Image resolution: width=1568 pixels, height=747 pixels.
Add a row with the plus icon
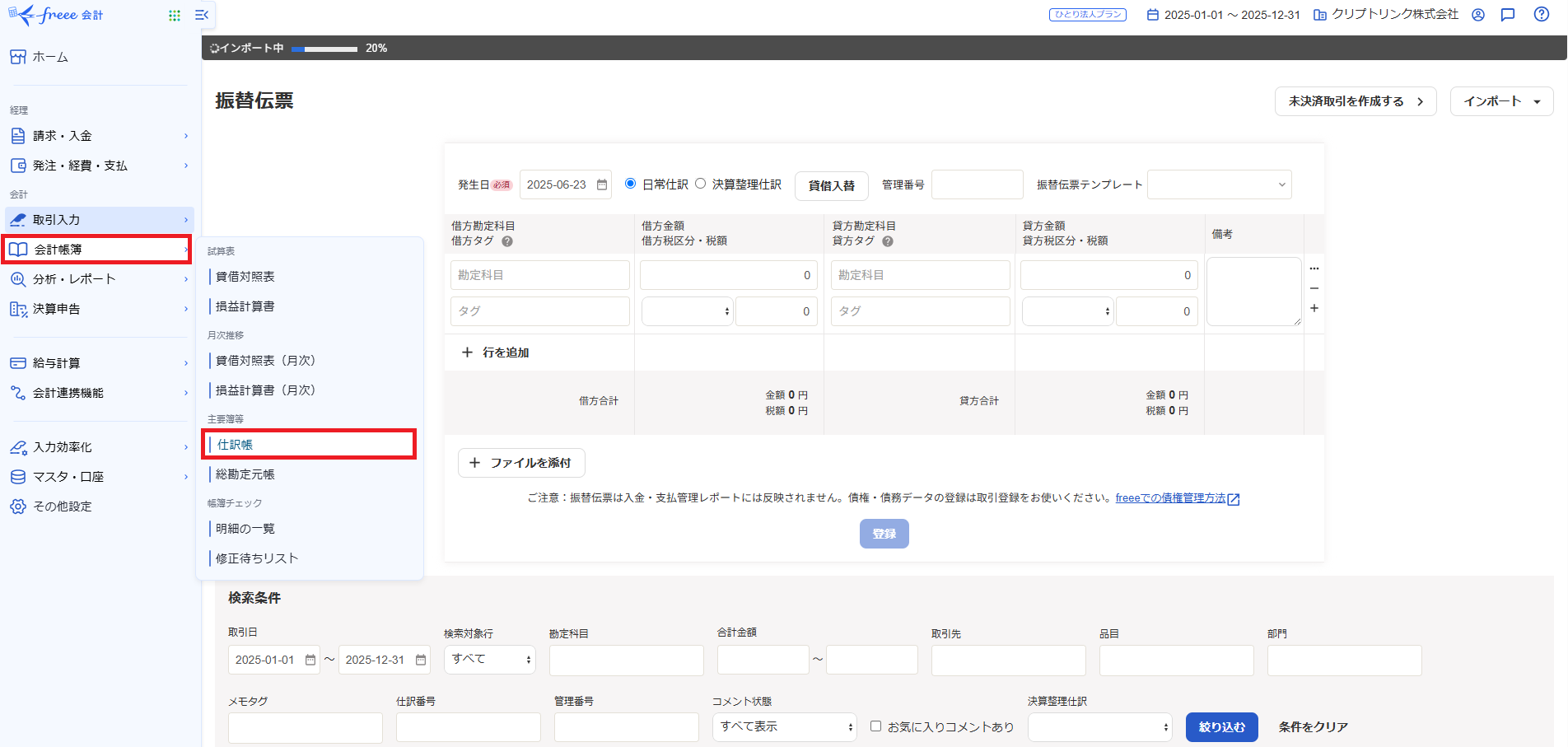(1314, 308)
